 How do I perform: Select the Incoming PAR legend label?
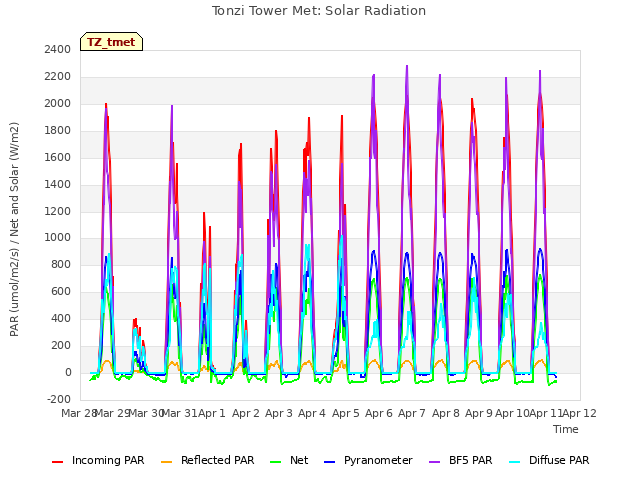108,460
